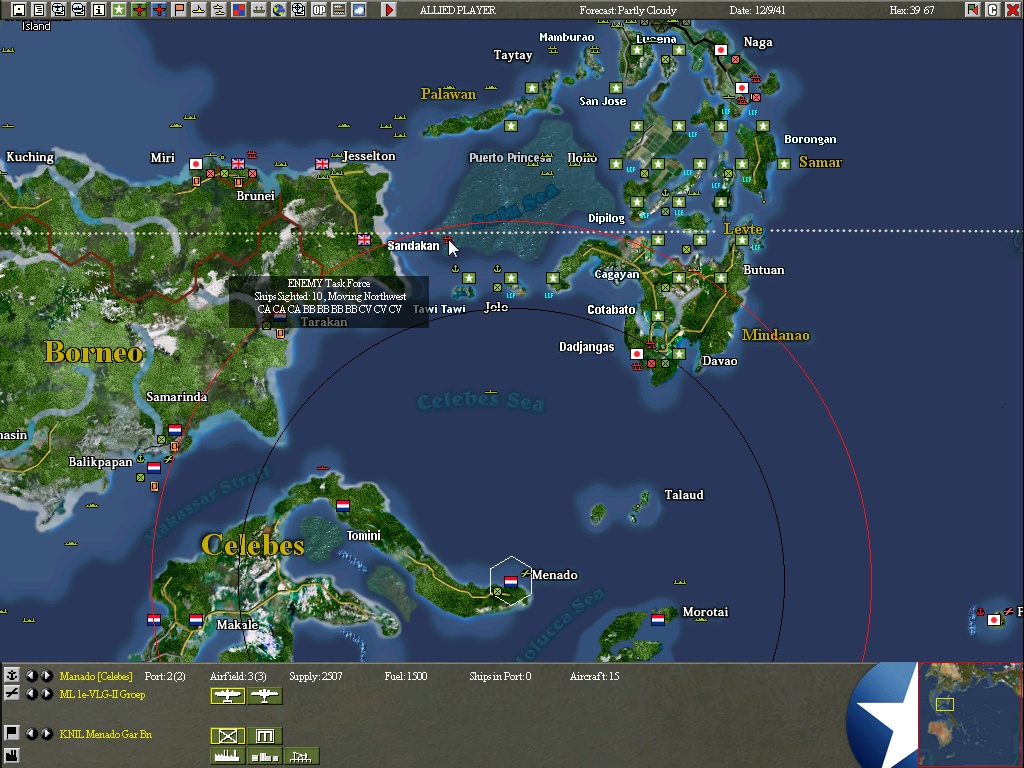Go to next base using Manado right arrow
Viewport: 1024px width, 768px height.
coord(46,675)
